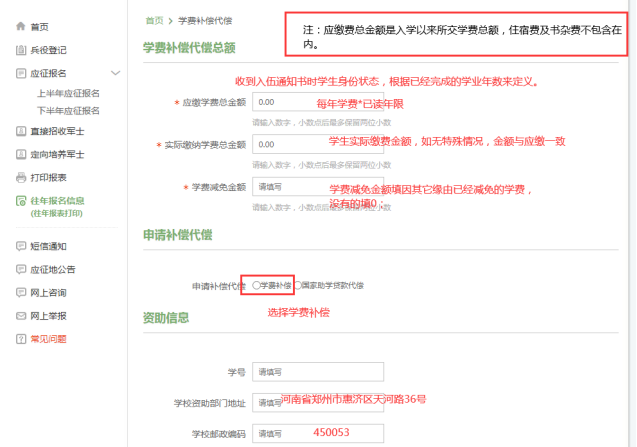Go to 应征地公告 in the sidebar
This screenshot has height=447, width=637.
(53, 269)
